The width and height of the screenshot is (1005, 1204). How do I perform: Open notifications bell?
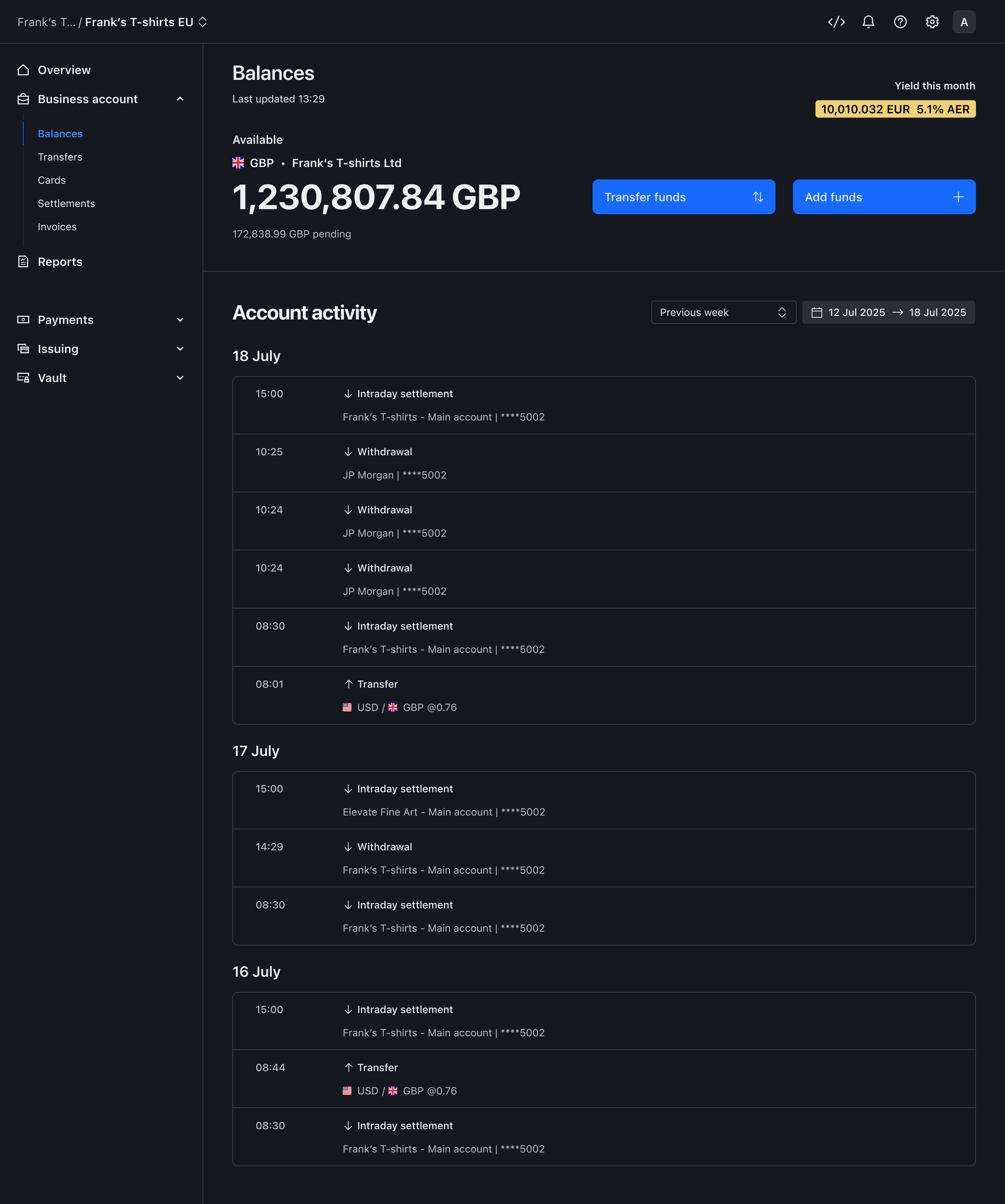coord(868,22)
